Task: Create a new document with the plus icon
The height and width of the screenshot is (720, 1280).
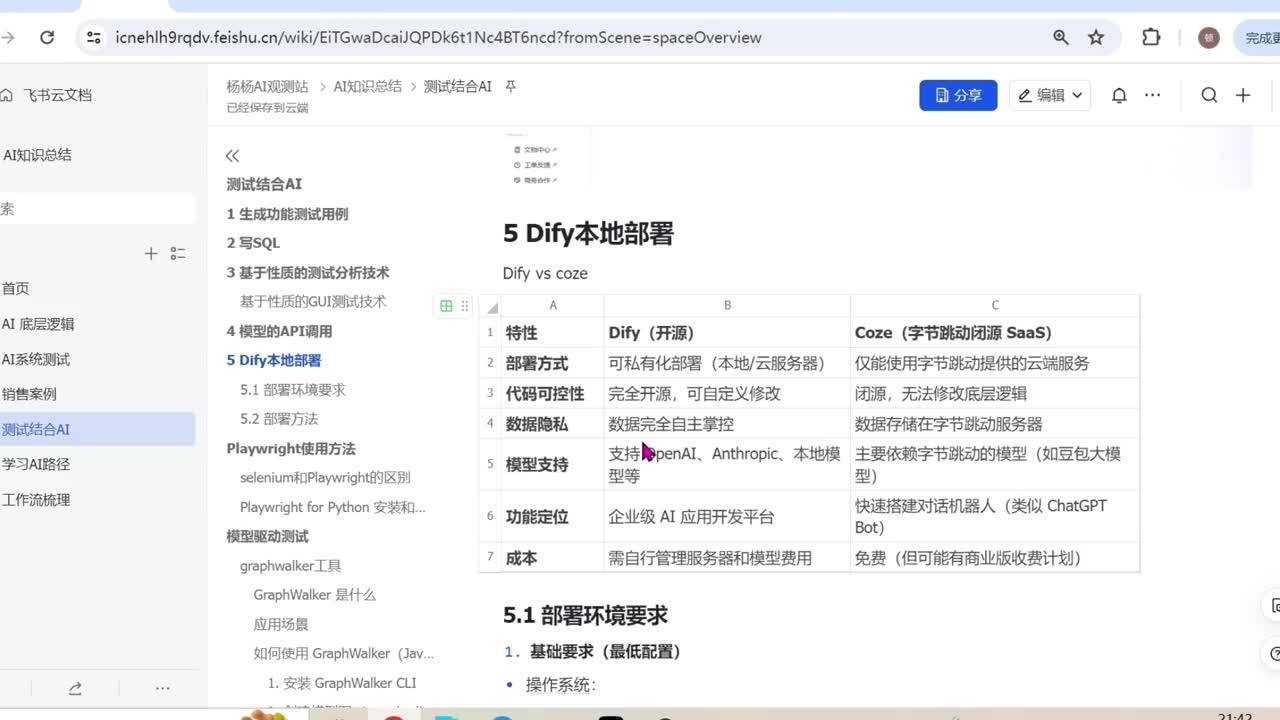Action: tap(1243, 95)
